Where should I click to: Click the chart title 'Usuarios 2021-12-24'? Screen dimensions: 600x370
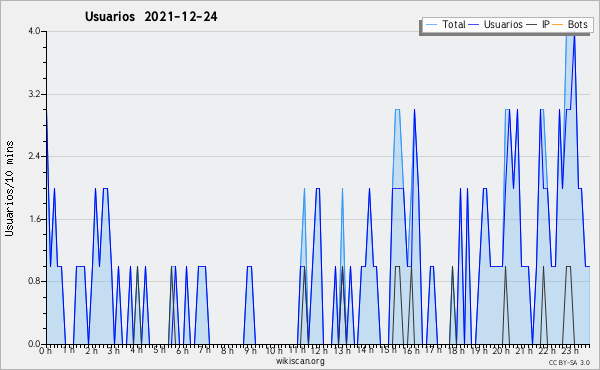click(151, 17)
